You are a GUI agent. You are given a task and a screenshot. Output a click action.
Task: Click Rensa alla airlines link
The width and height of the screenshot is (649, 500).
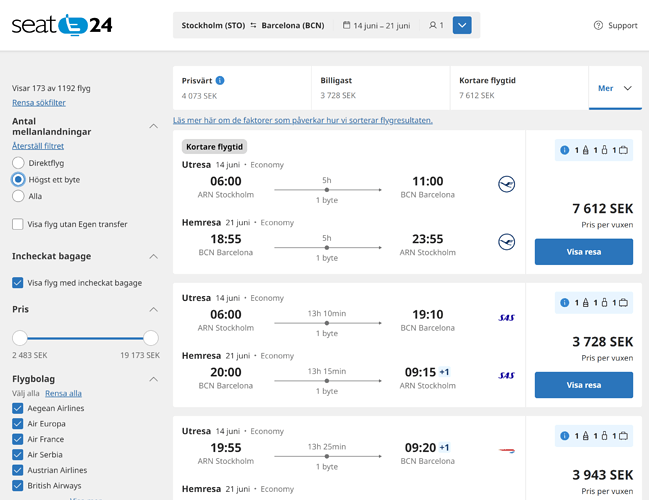tap(63, 393)
